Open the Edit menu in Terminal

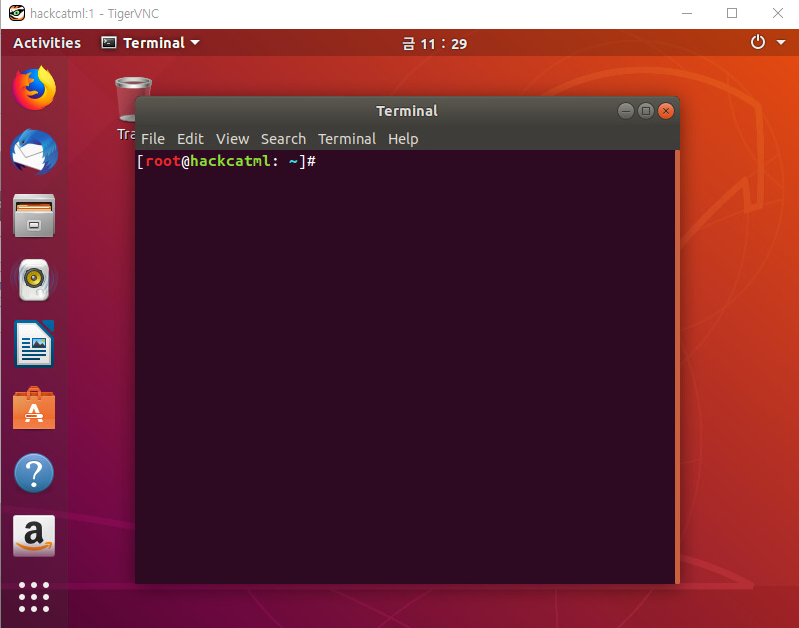tap(190, 139)
